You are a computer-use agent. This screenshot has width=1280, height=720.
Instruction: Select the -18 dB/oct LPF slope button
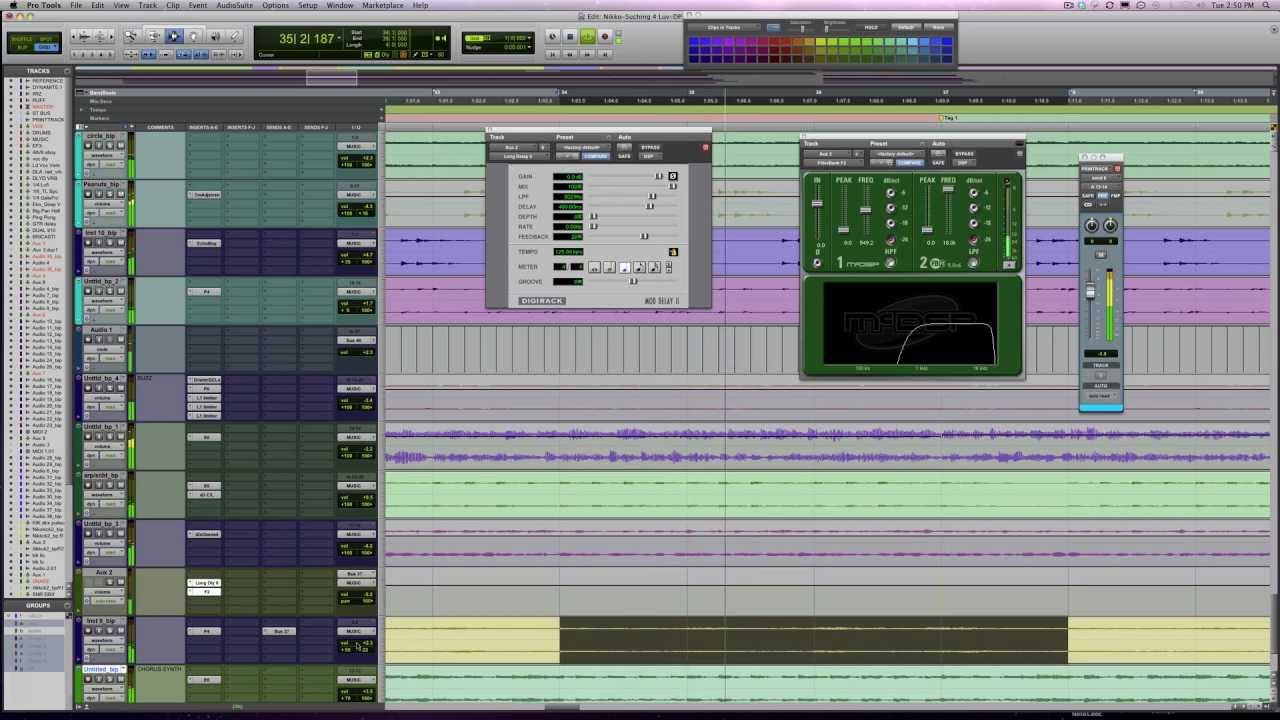(x=973, y=223)
